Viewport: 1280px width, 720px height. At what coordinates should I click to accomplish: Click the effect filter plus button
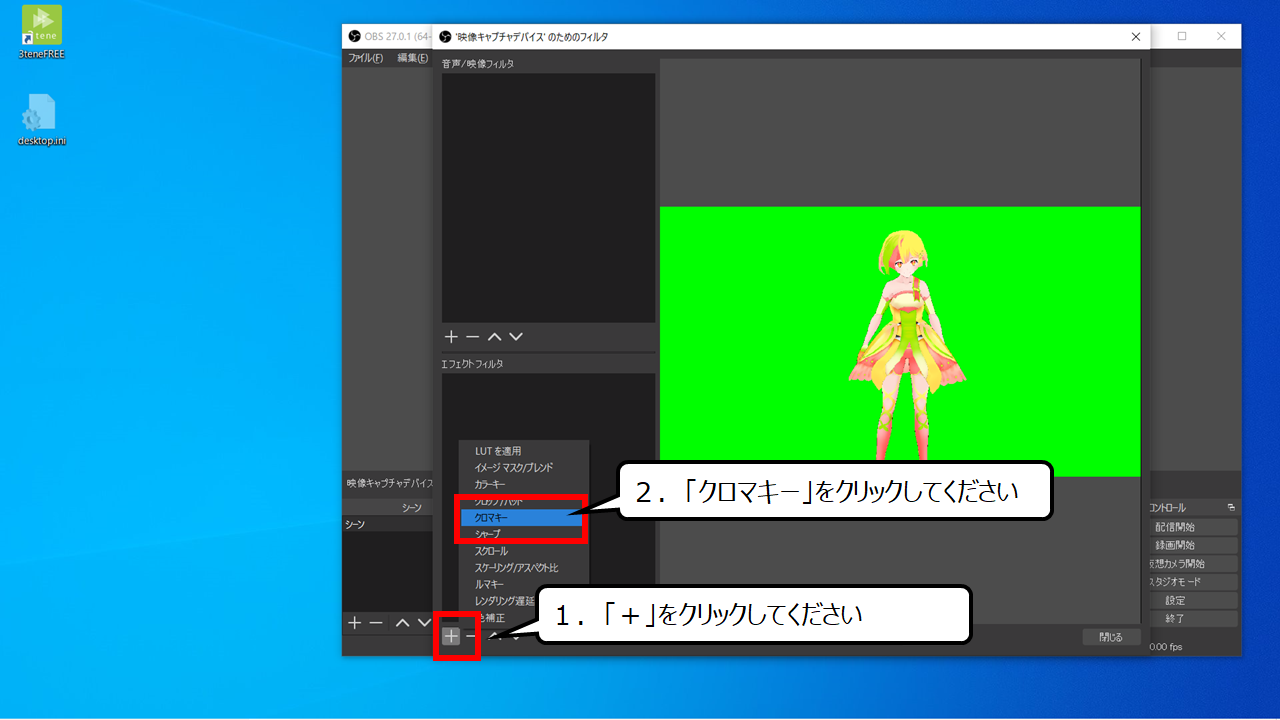pos(451,636)
